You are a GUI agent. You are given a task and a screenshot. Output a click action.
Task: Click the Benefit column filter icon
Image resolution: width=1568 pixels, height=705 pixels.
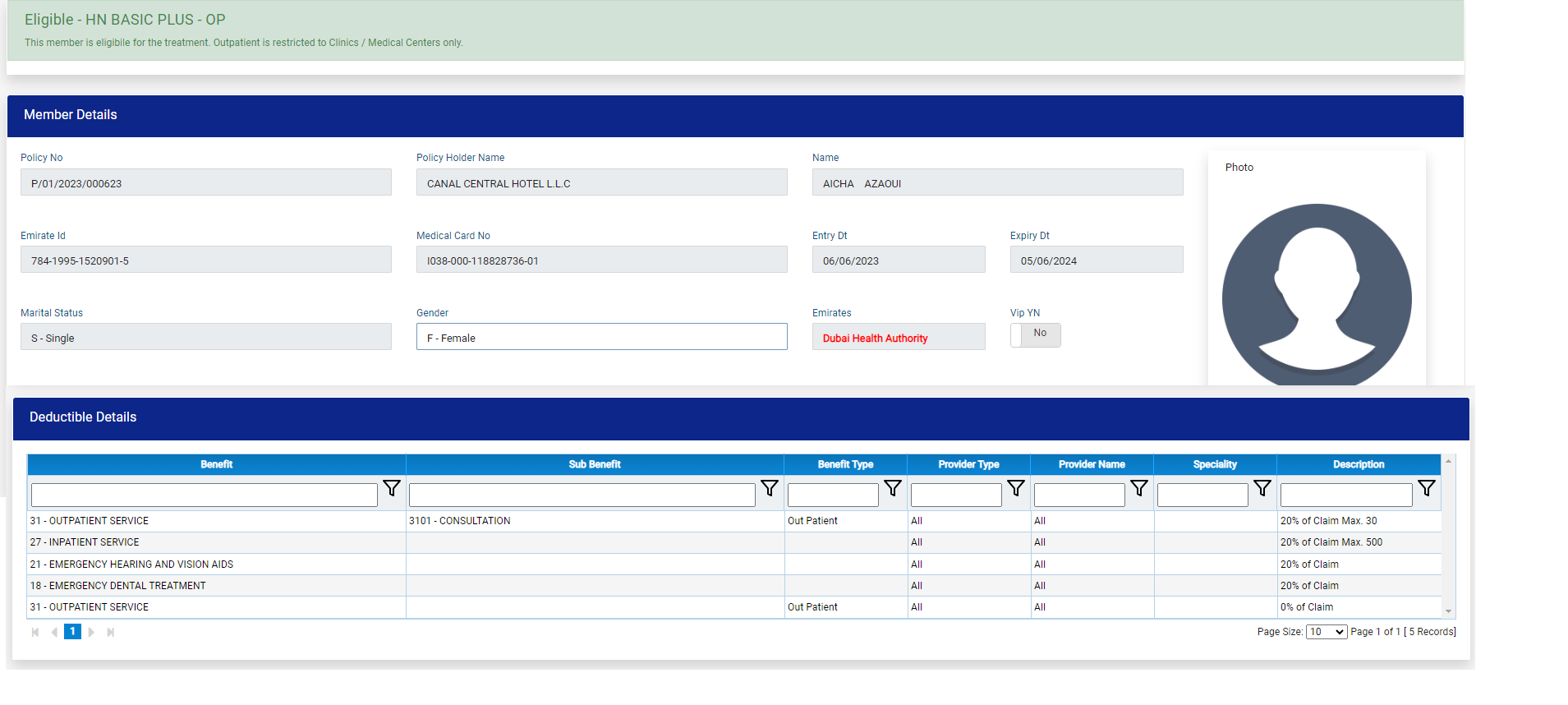tap(392, 488)
